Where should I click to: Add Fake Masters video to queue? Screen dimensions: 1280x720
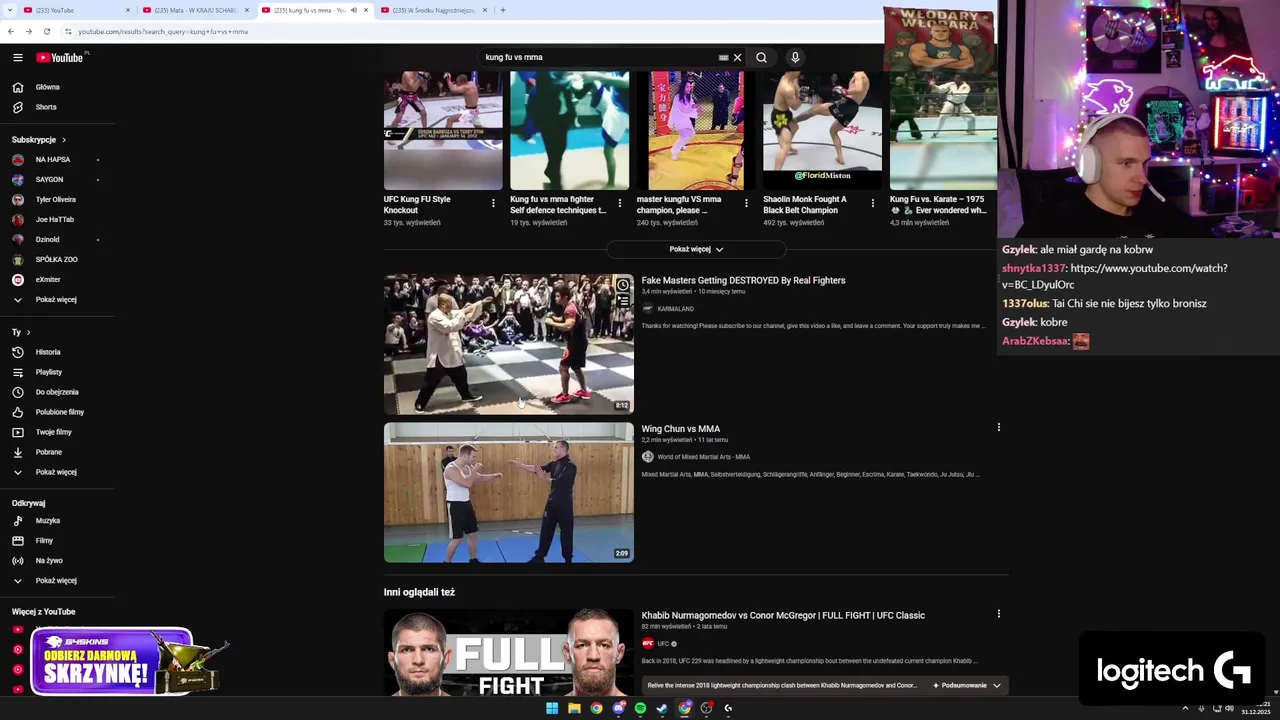coord(622,300)
